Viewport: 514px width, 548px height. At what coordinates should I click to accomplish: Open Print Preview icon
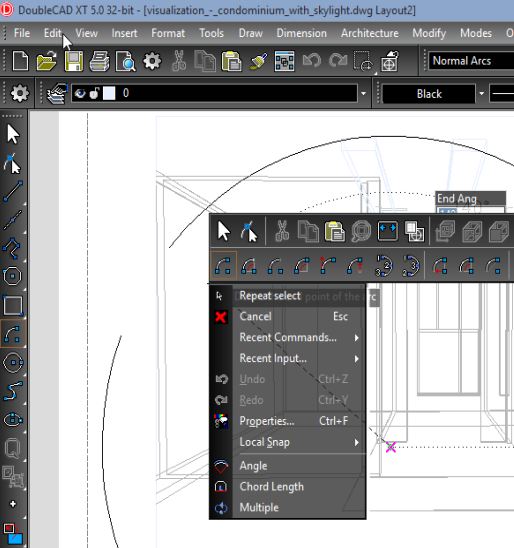[x=125, y=61]
